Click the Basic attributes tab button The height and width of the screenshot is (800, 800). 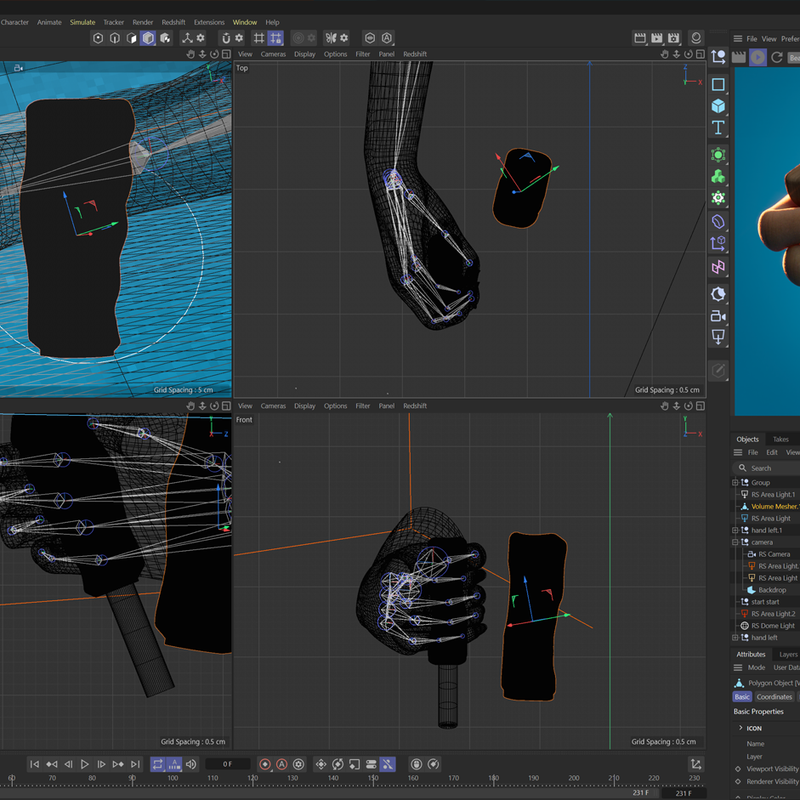742,697
